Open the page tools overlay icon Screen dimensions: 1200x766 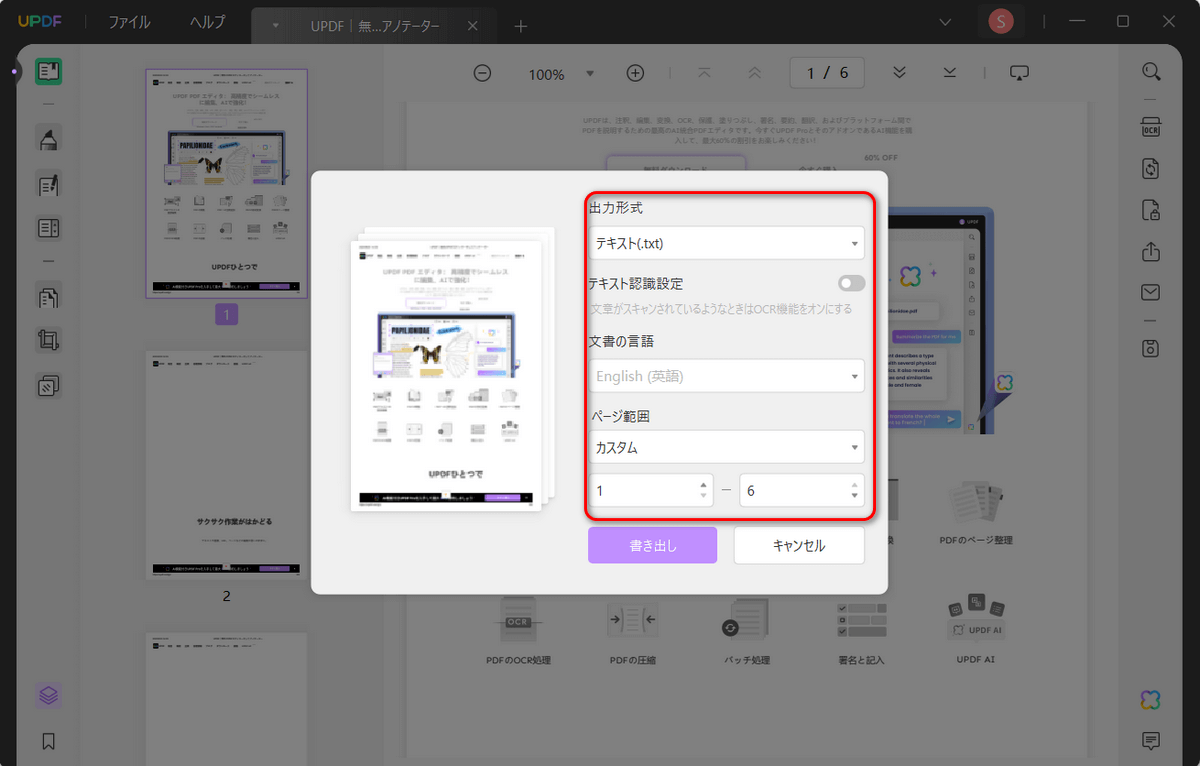(48, 385)
